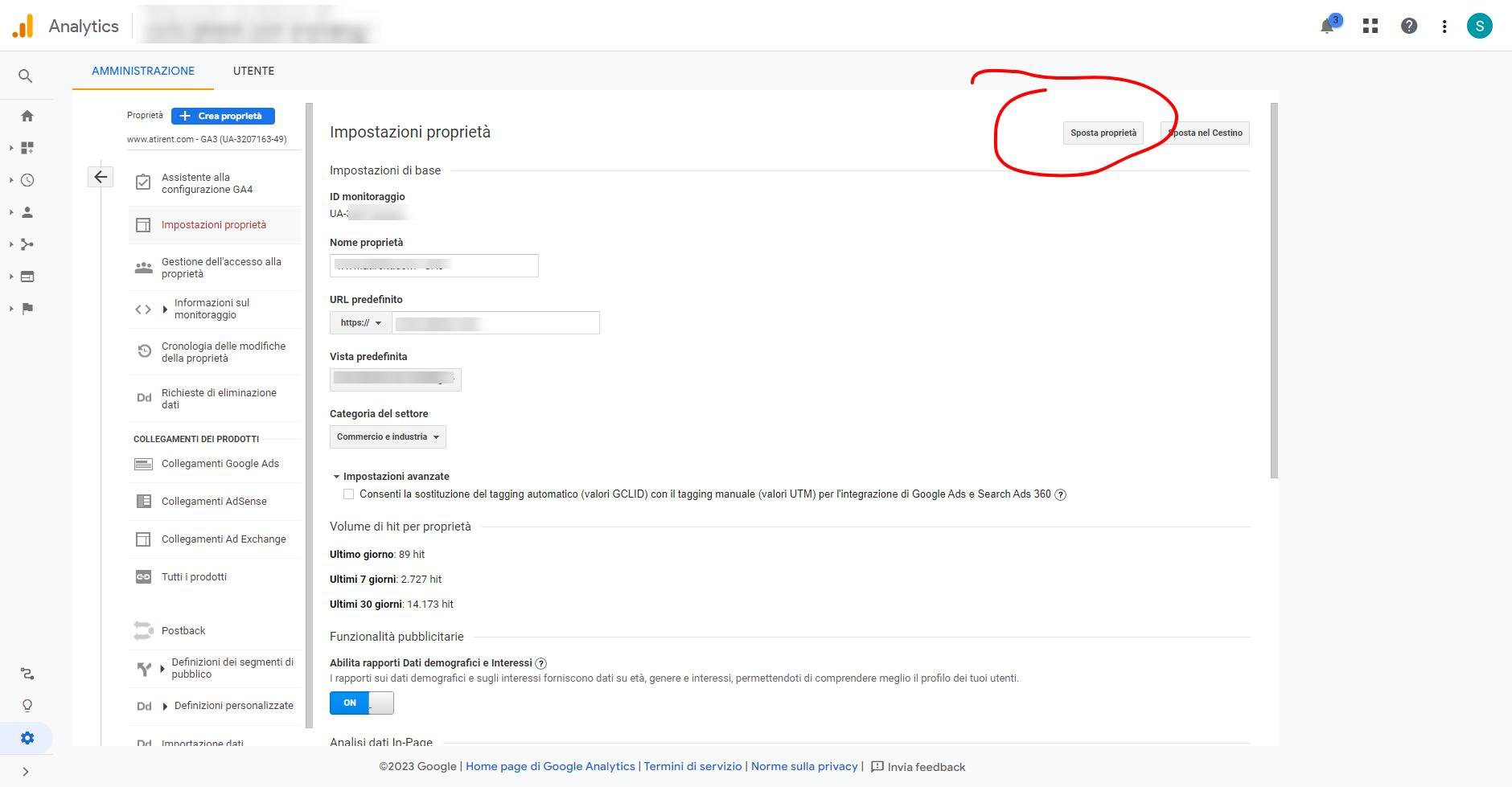The width and height of the screenshot is (1512, 787).
Task: Toggle demographic reports ON switch
Action: tap(362, 703)
